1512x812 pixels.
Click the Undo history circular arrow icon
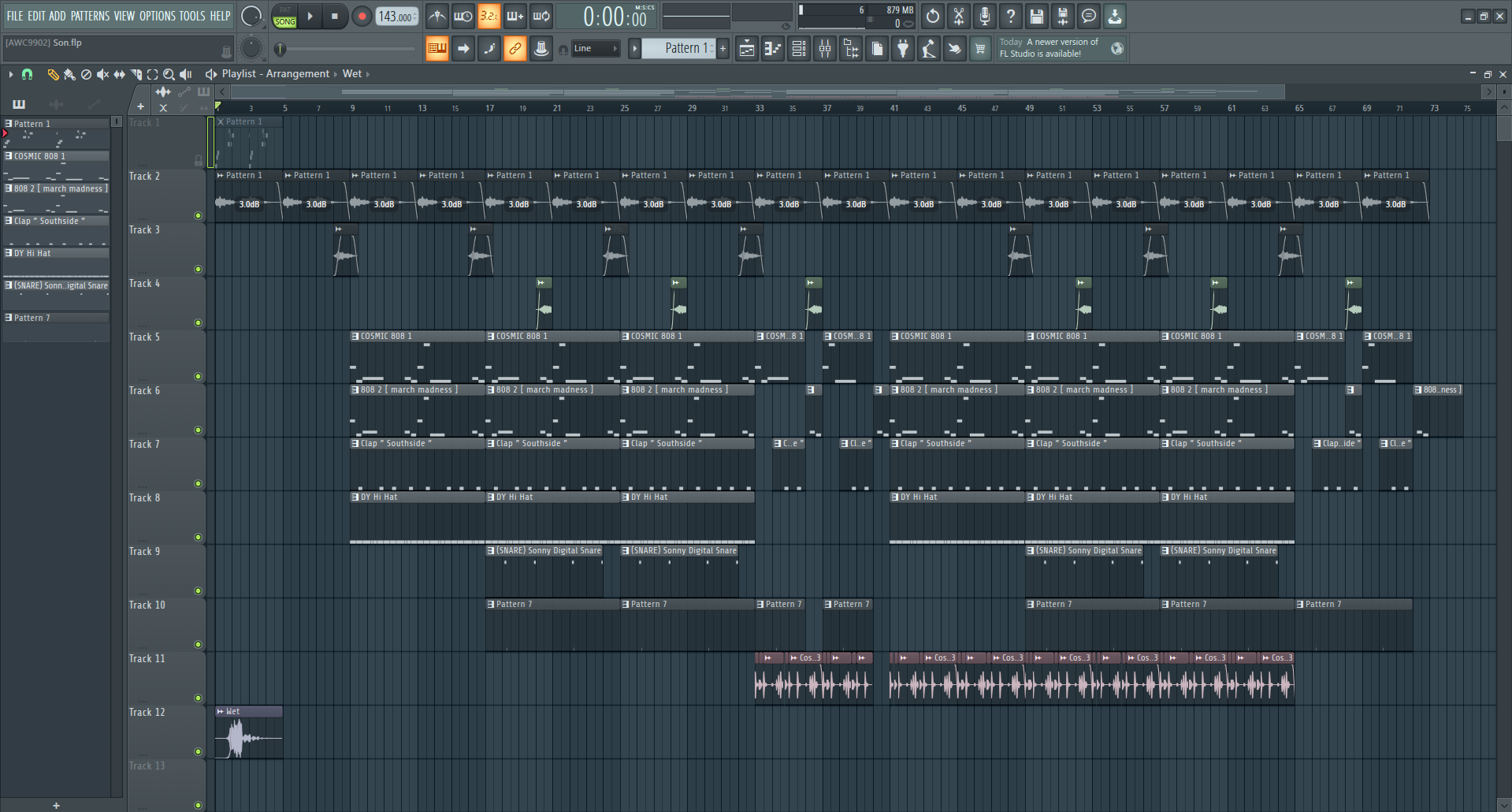pos(933,16)
